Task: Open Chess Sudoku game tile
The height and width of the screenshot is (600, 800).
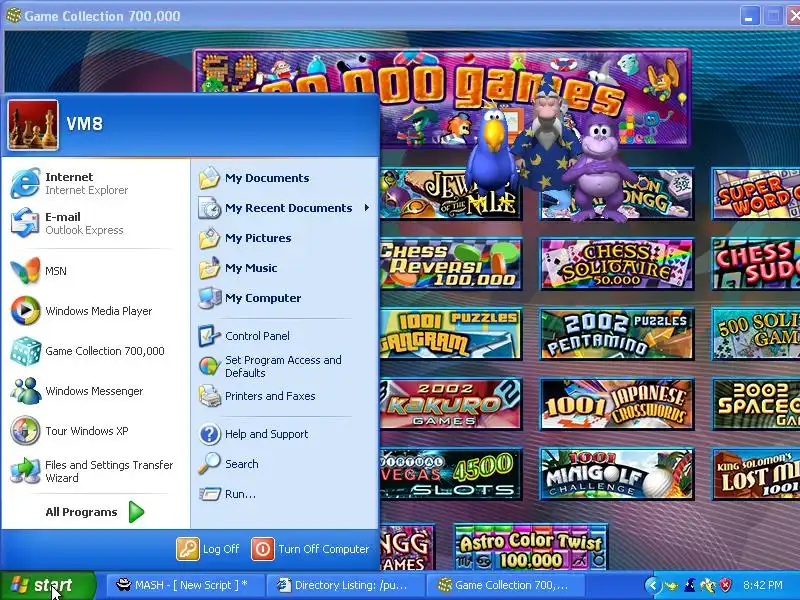Action: (756, 264)
